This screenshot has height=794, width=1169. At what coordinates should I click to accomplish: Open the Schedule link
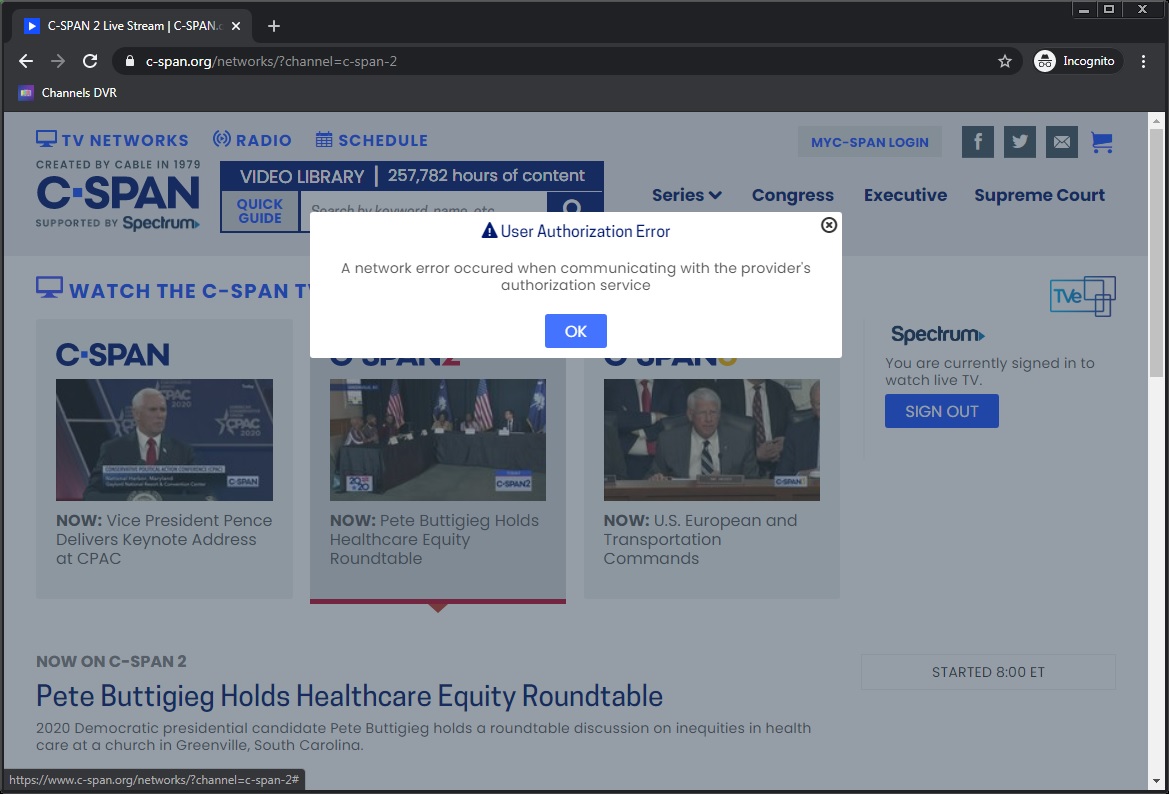(x=371, y=140)
